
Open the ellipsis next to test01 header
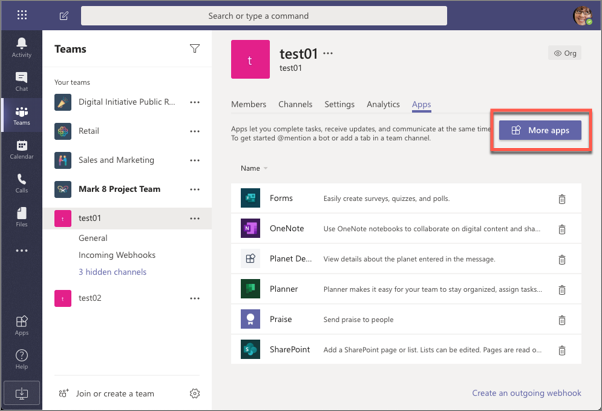tap(328, 53)
